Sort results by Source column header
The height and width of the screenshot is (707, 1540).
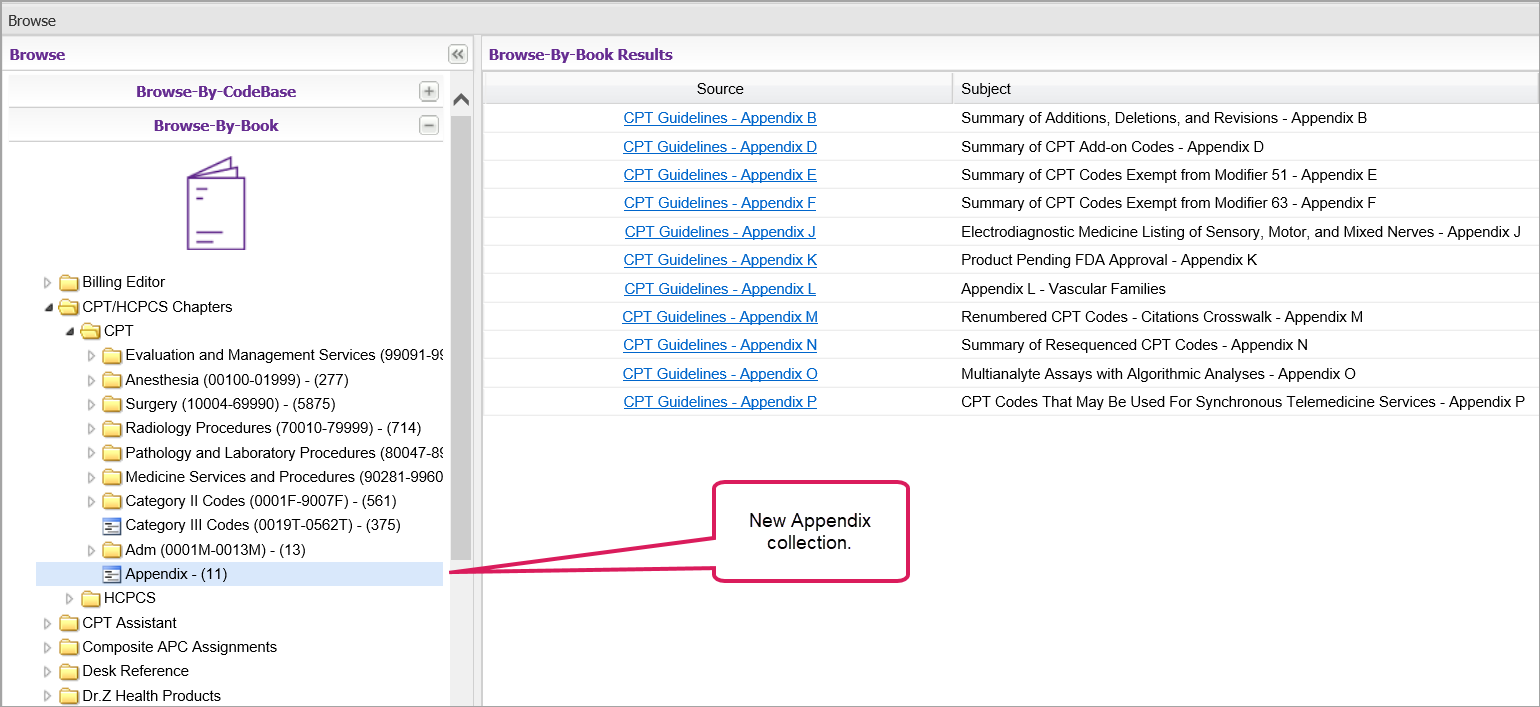tap(719, 89)
